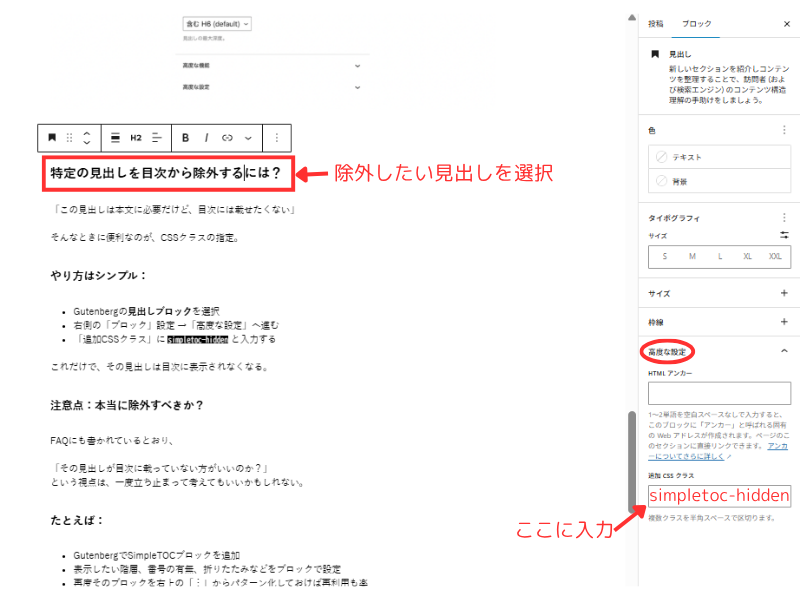800x600 pixels.
Task: Click the HTML アンカー input field
Action: 719,393
